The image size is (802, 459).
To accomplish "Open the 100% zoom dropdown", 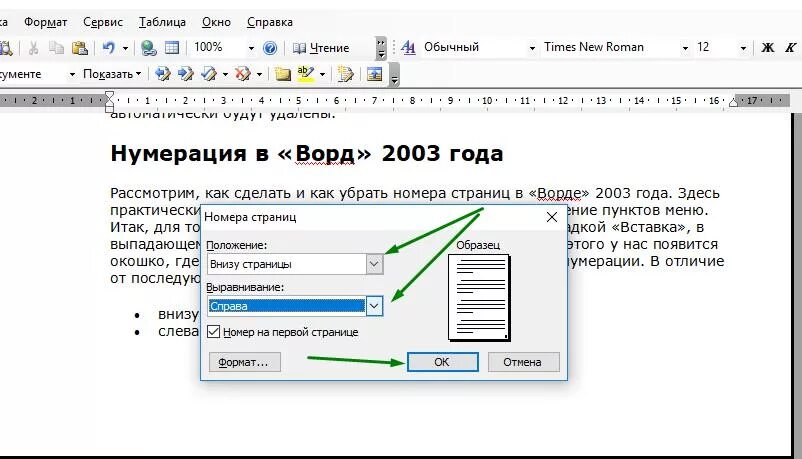I will (x=251, y=49).
